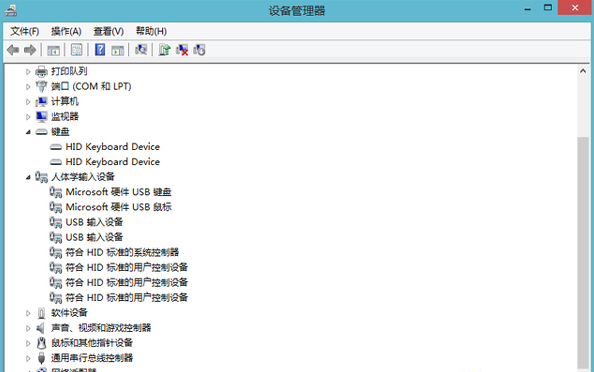Open the 帮助(H) menu

pos(151,31)
